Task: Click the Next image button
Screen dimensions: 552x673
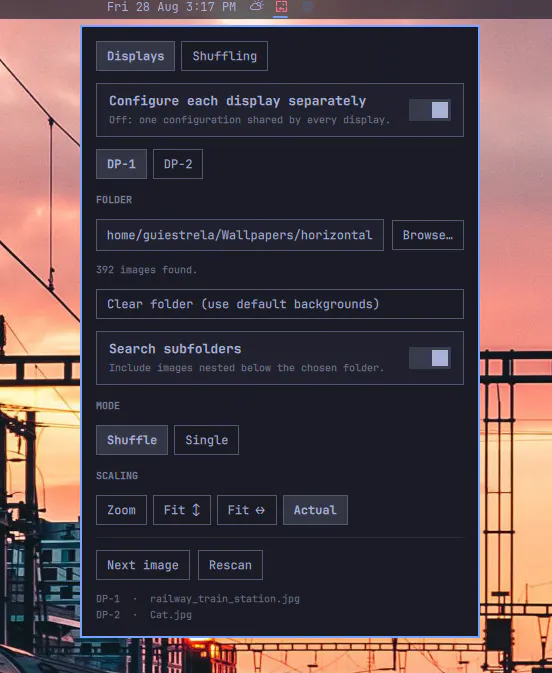Action: (x=143, y=565)
